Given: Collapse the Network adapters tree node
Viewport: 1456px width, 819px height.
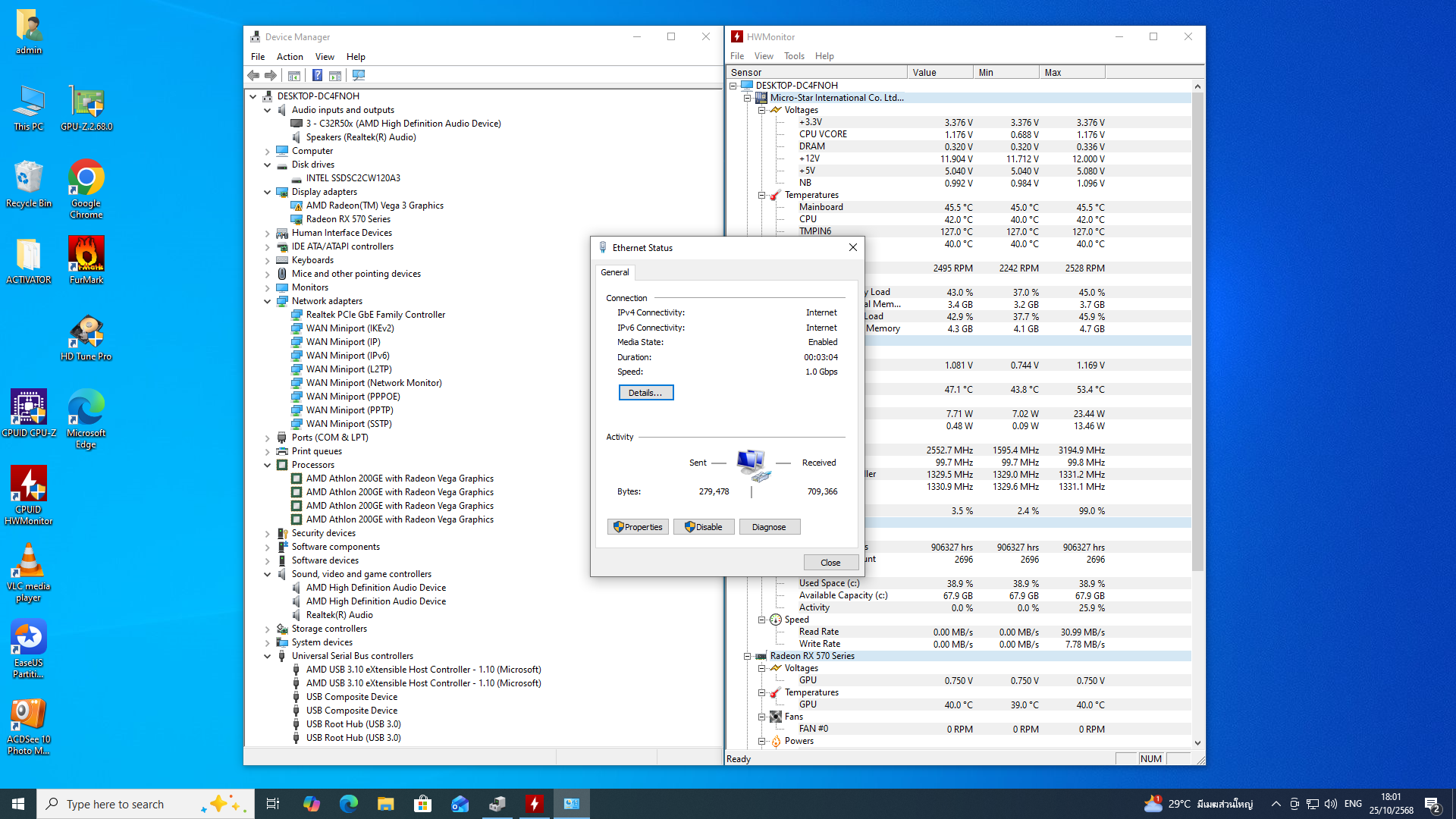Looking at the screenshot, I should (x=268, y=301).
